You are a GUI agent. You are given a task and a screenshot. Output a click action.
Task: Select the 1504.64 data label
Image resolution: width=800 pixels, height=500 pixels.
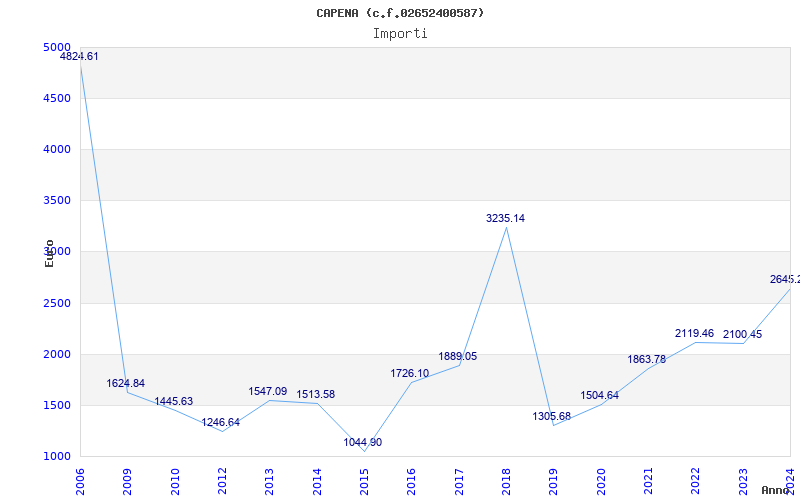(x=599, y=395)
